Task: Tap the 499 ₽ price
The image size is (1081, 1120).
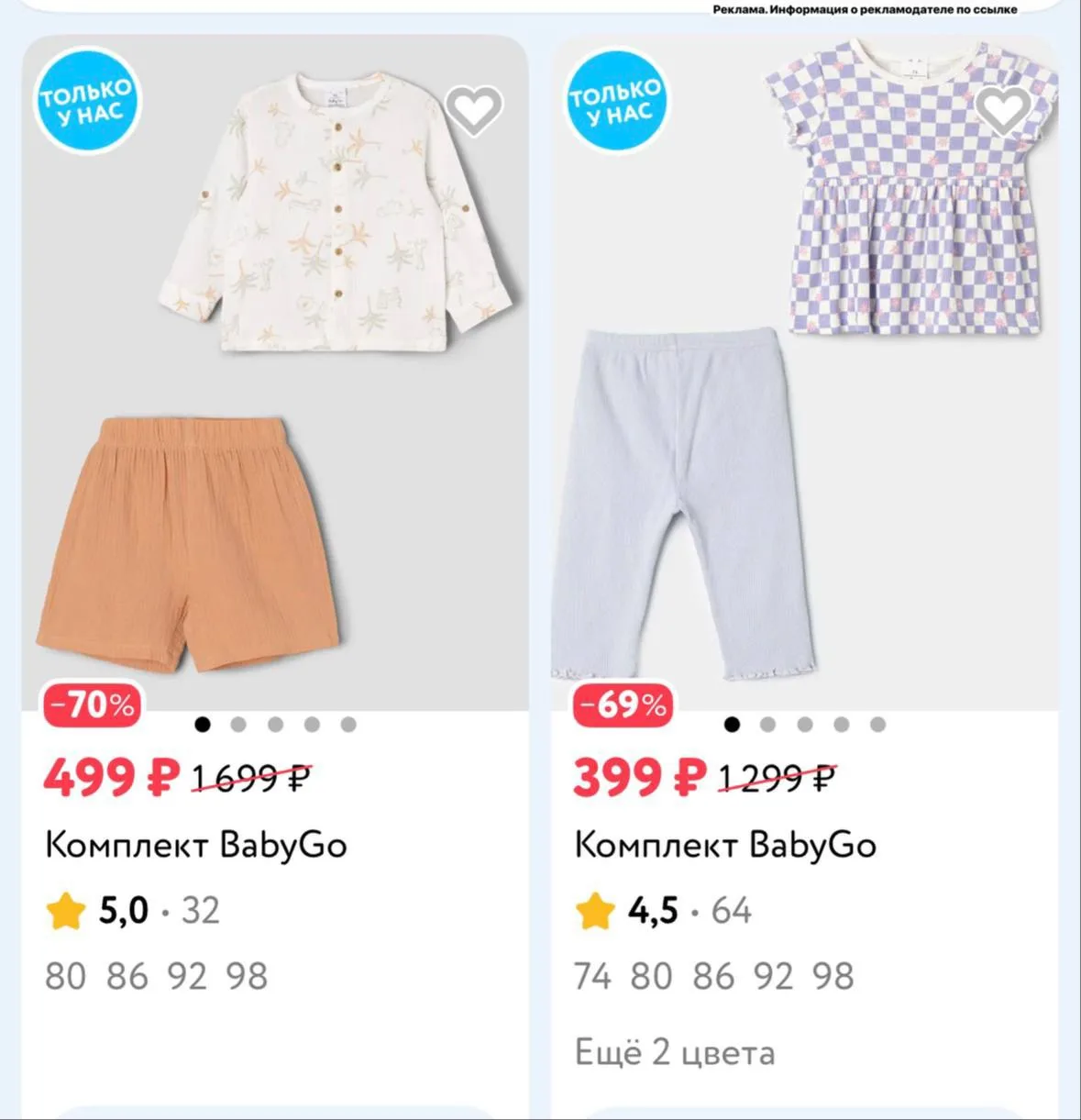Action: [111, 779]
